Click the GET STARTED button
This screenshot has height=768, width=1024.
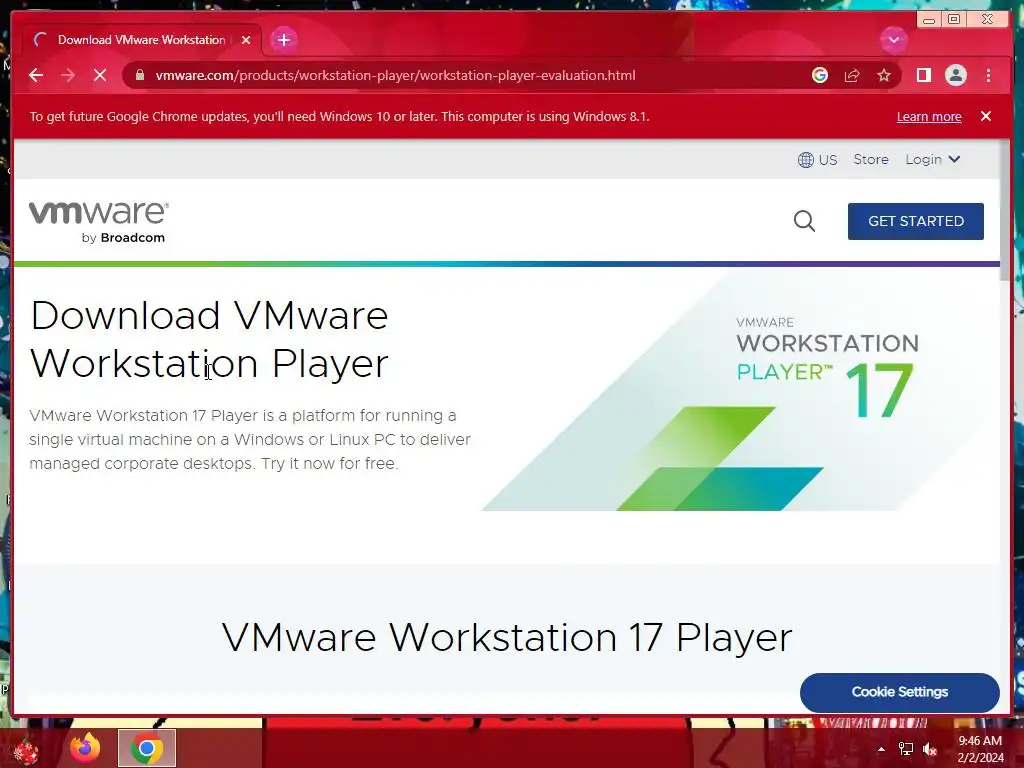[916, 221]
